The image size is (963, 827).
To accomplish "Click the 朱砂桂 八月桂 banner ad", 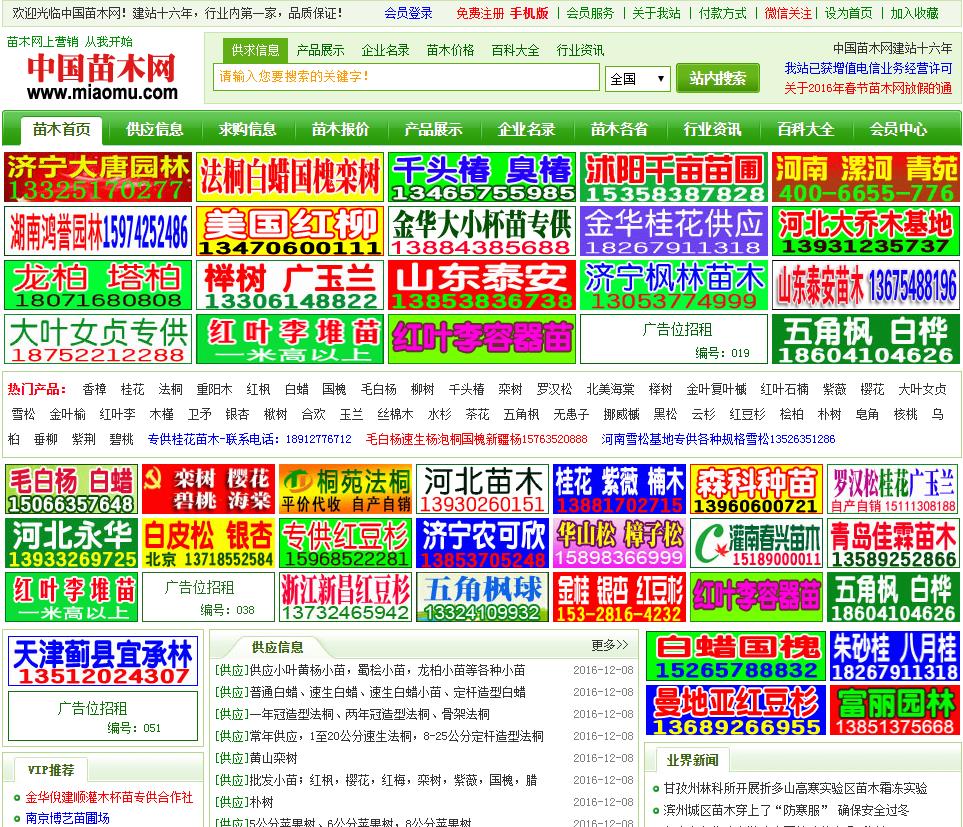I will coord(895,656).
